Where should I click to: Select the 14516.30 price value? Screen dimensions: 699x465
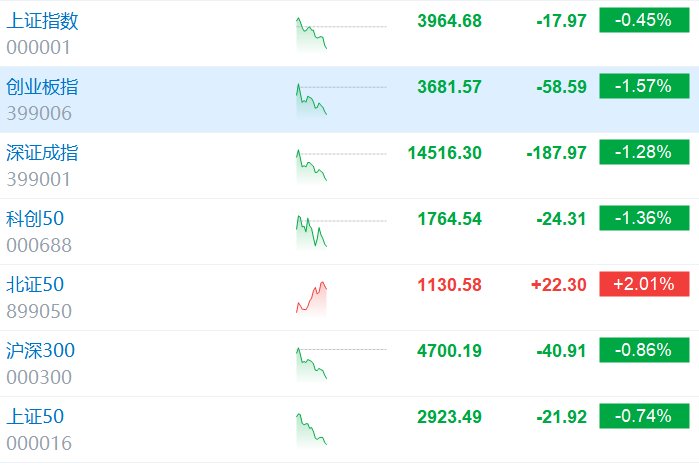click(x=444, y=153)
